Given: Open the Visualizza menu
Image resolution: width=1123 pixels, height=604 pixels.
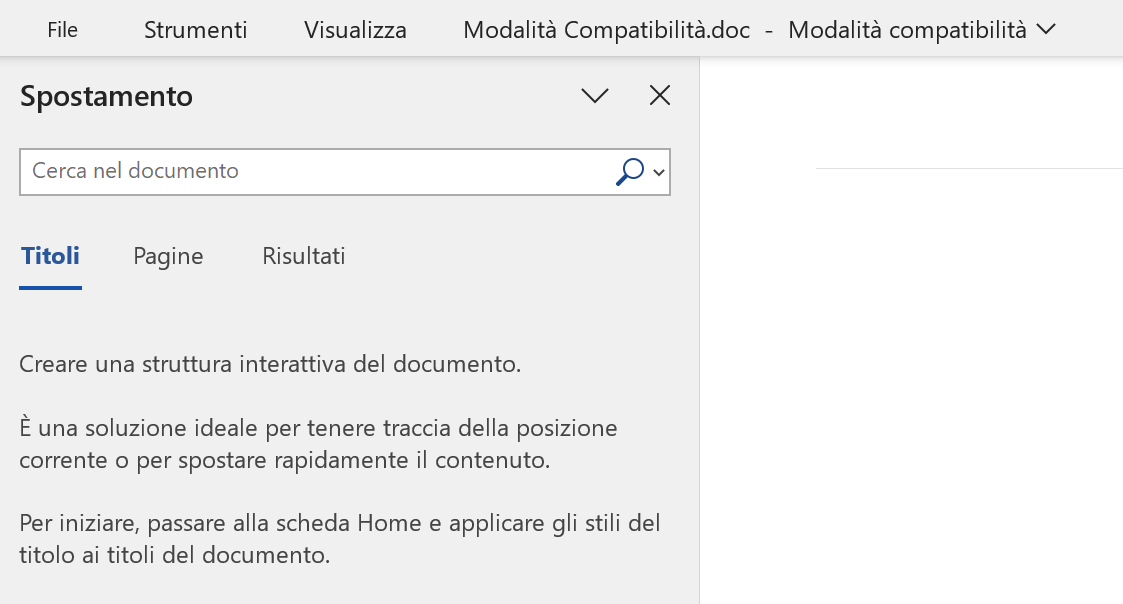Looking at the screenshot, I should (355, 29).
